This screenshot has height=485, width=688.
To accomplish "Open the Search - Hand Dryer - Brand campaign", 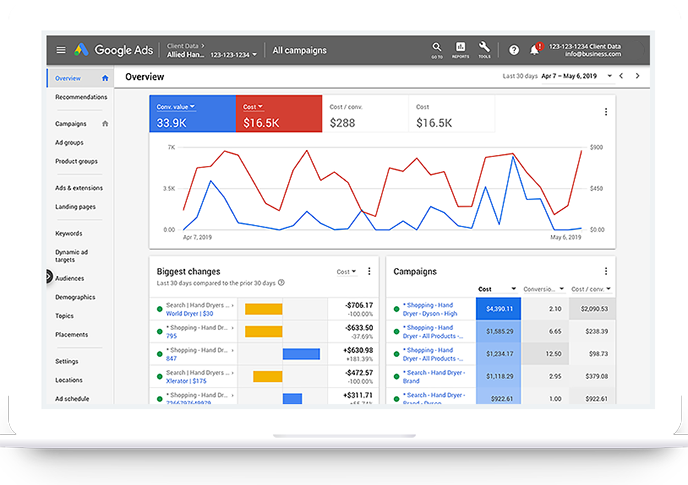I will (x=434, y=377).
